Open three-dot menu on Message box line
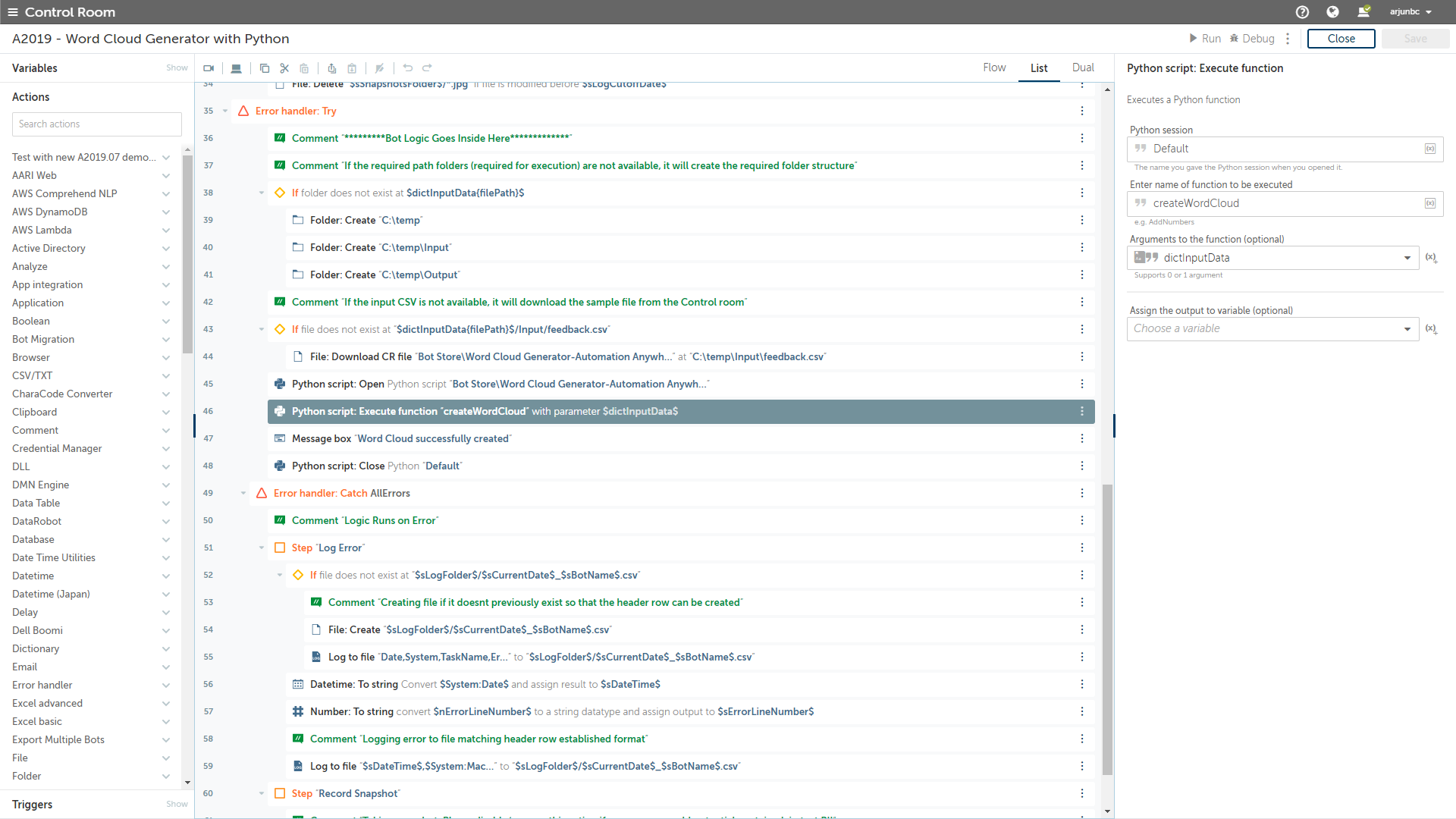Screen dimensions: 1456x819 coord(1081,438)
